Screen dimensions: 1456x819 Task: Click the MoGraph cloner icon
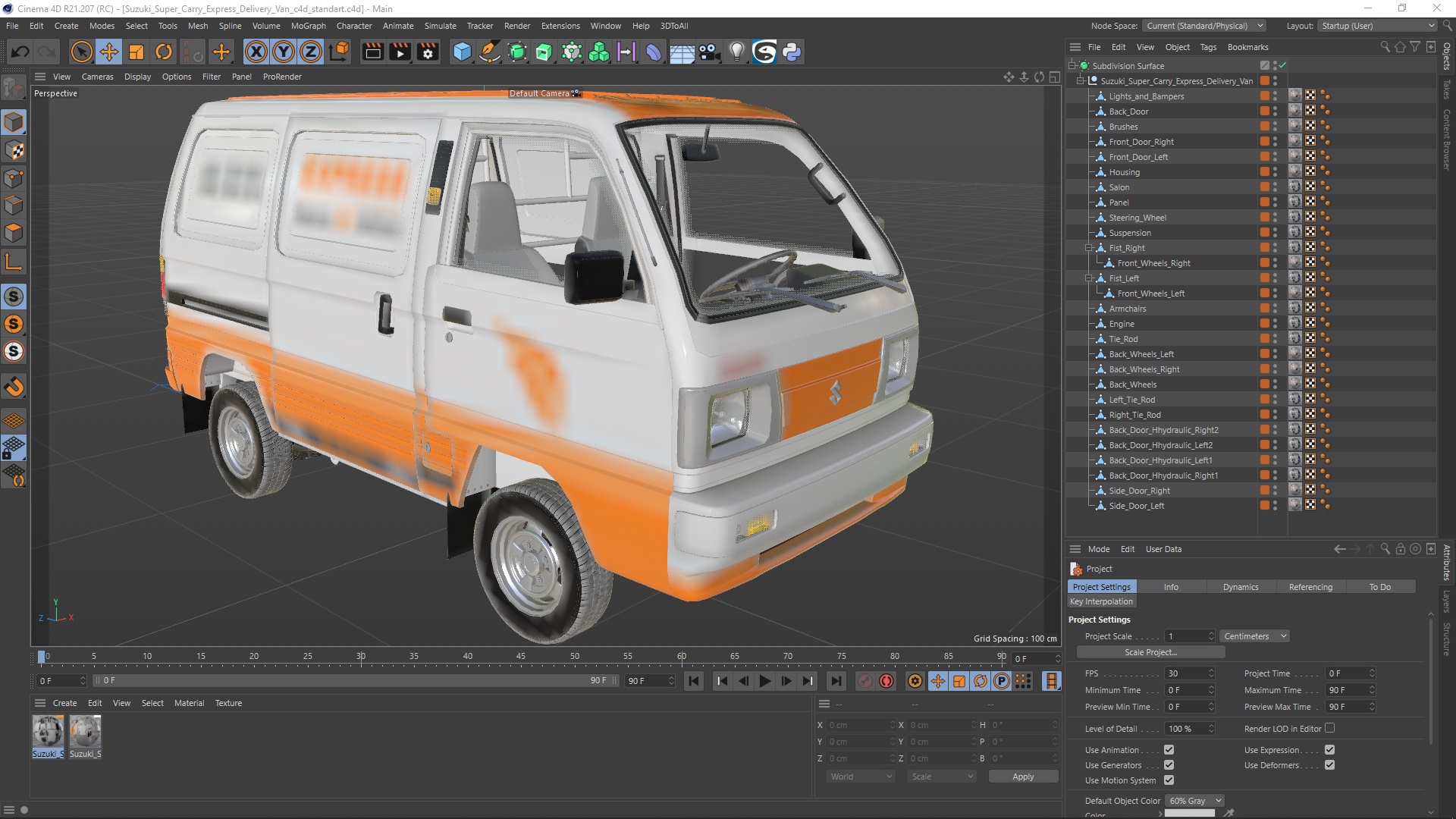coord(599,52)
